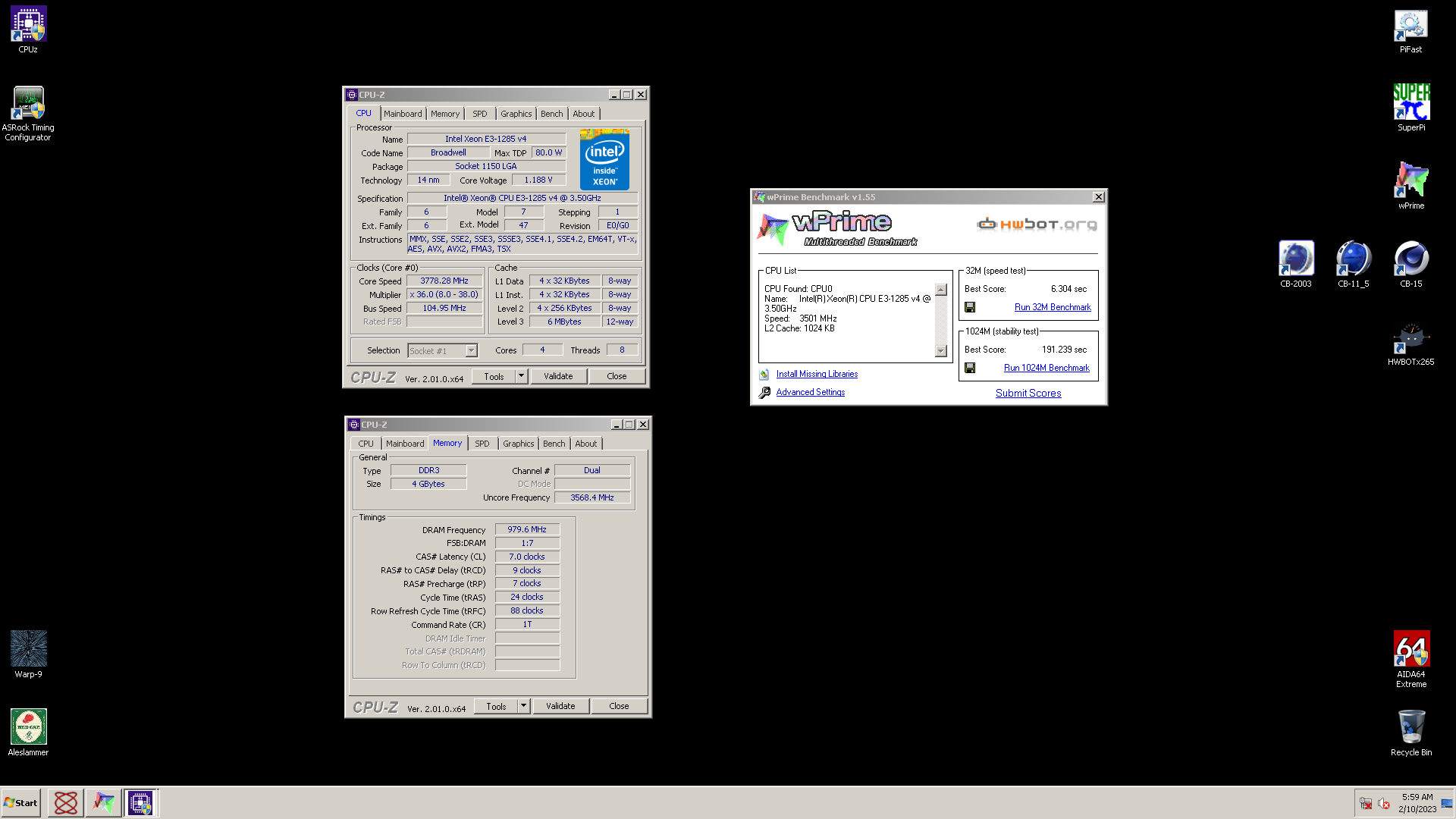The width and height of the screenshot is (1456, 819).
Task: Click Close button in lower CPU-Z window
Action: [619, 706]
